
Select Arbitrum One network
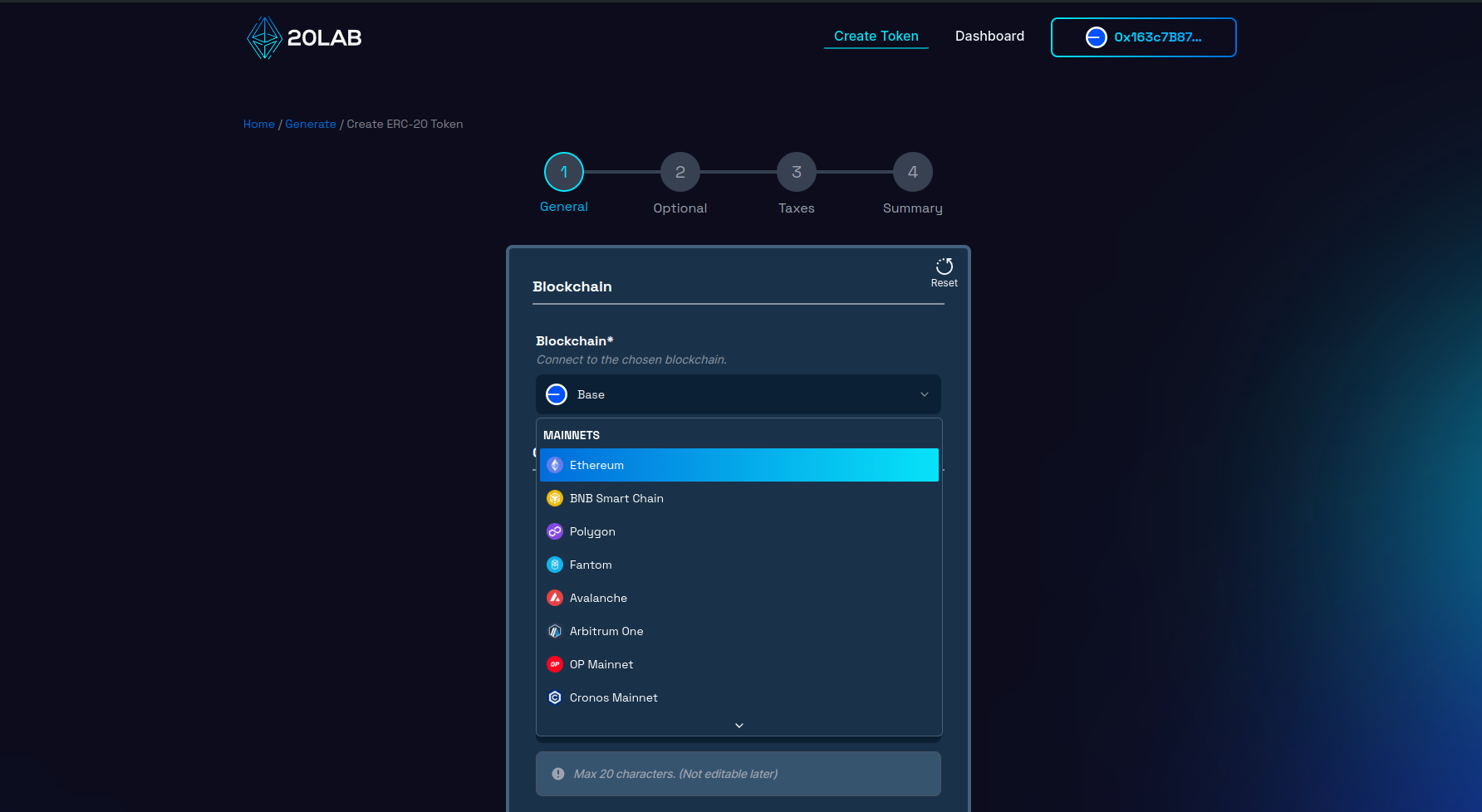pos(739,631)
